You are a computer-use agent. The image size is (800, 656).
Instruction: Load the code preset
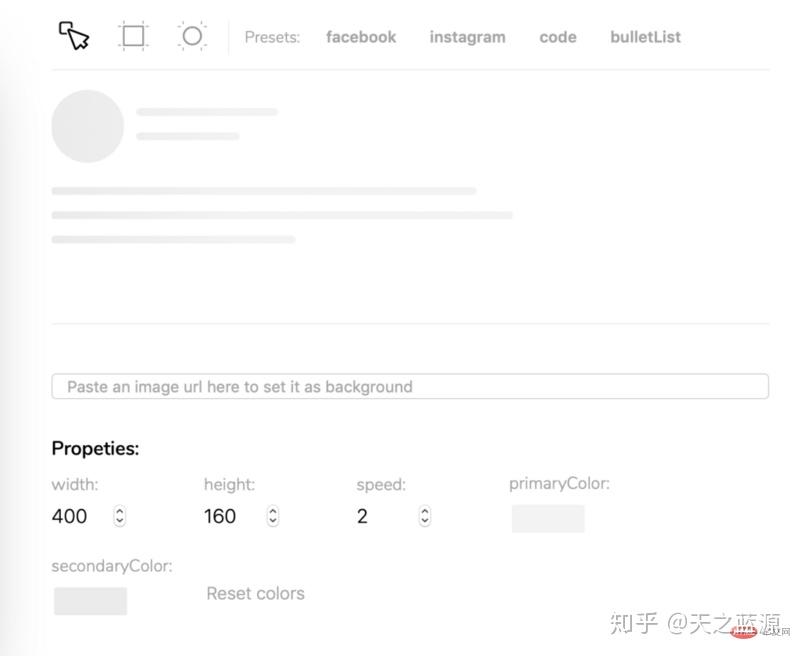[x=557, y=37]
